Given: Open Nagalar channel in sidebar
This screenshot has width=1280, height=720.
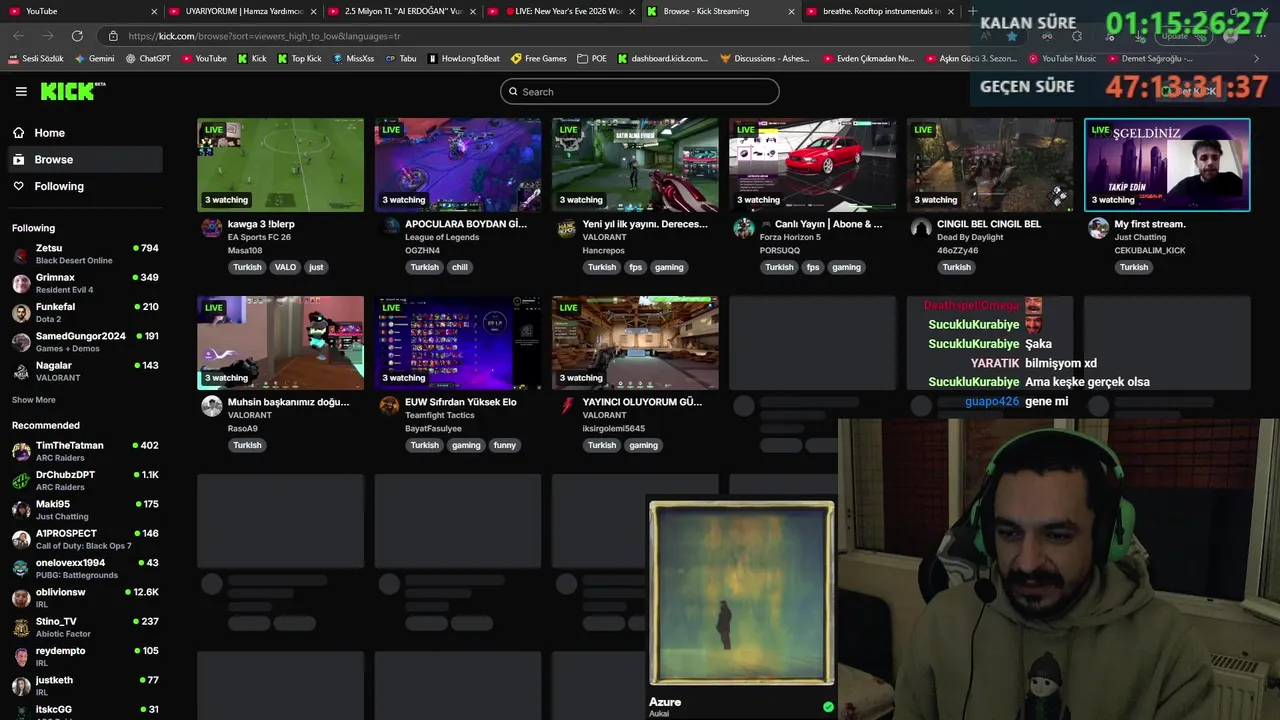Looking at the screenshot, I should coord(85,371).
